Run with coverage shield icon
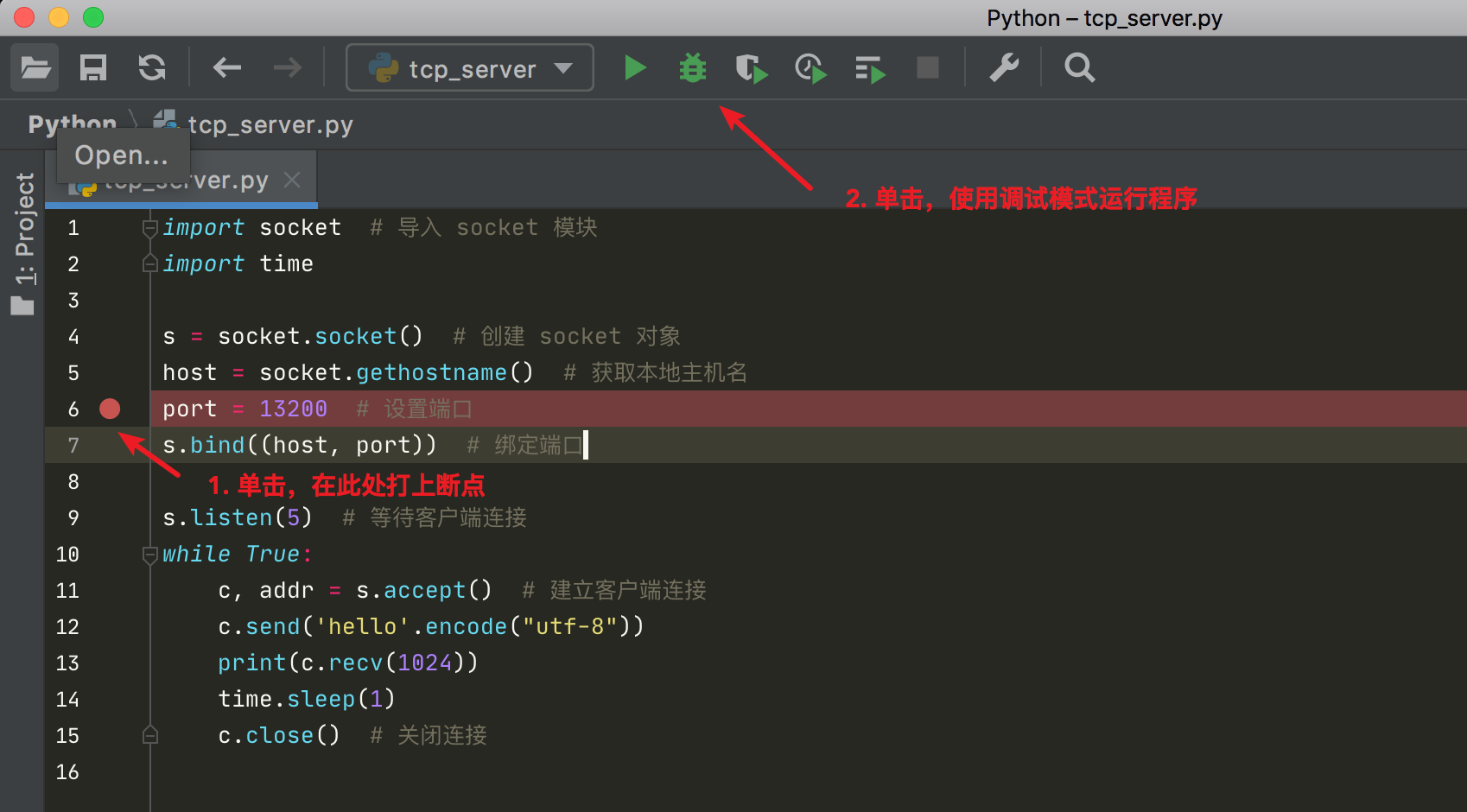1467x812 pixels. [751, 67]
